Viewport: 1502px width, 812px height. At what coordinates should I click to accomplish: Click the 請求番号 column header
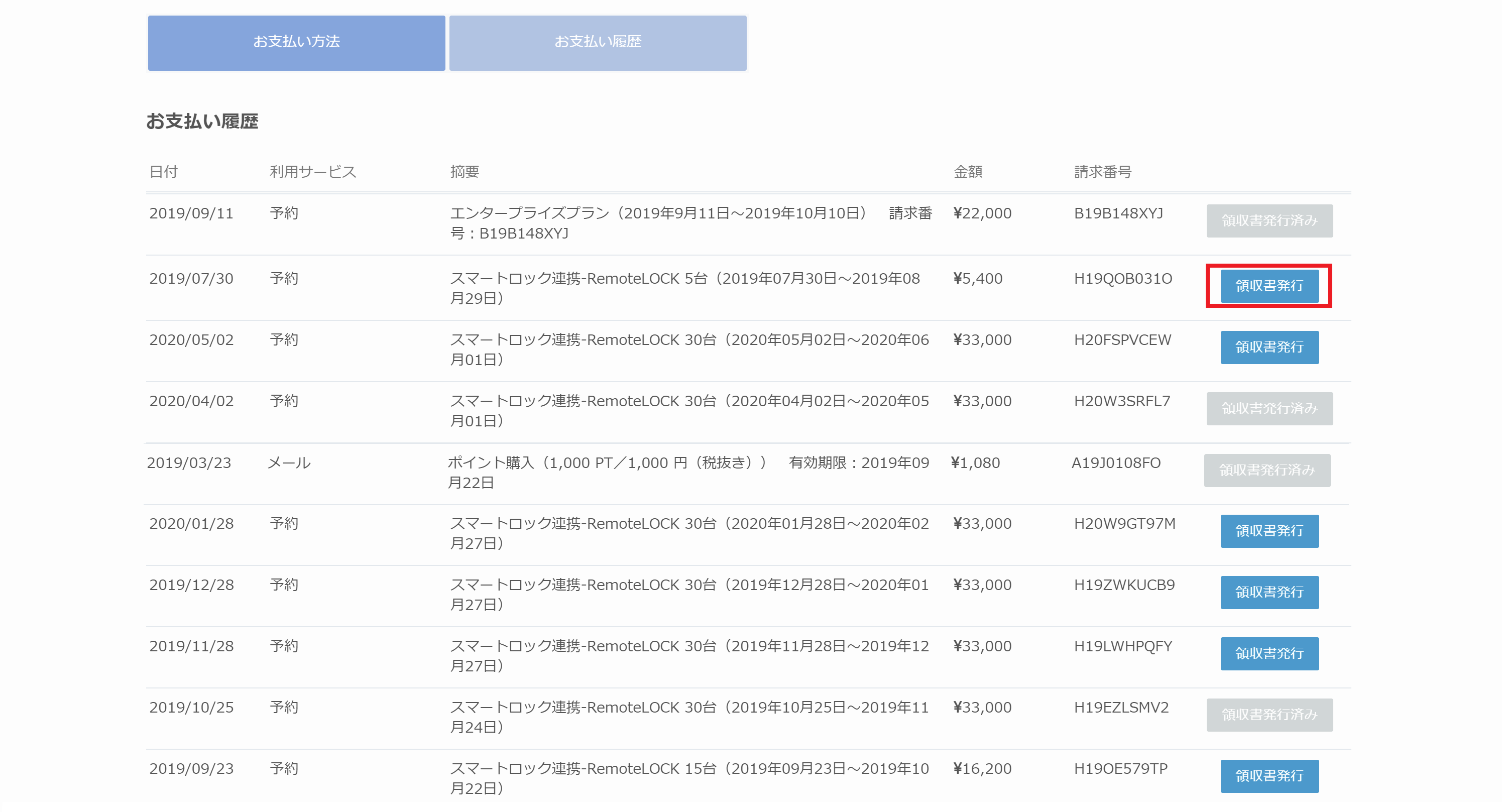(x=1102, y=171)
